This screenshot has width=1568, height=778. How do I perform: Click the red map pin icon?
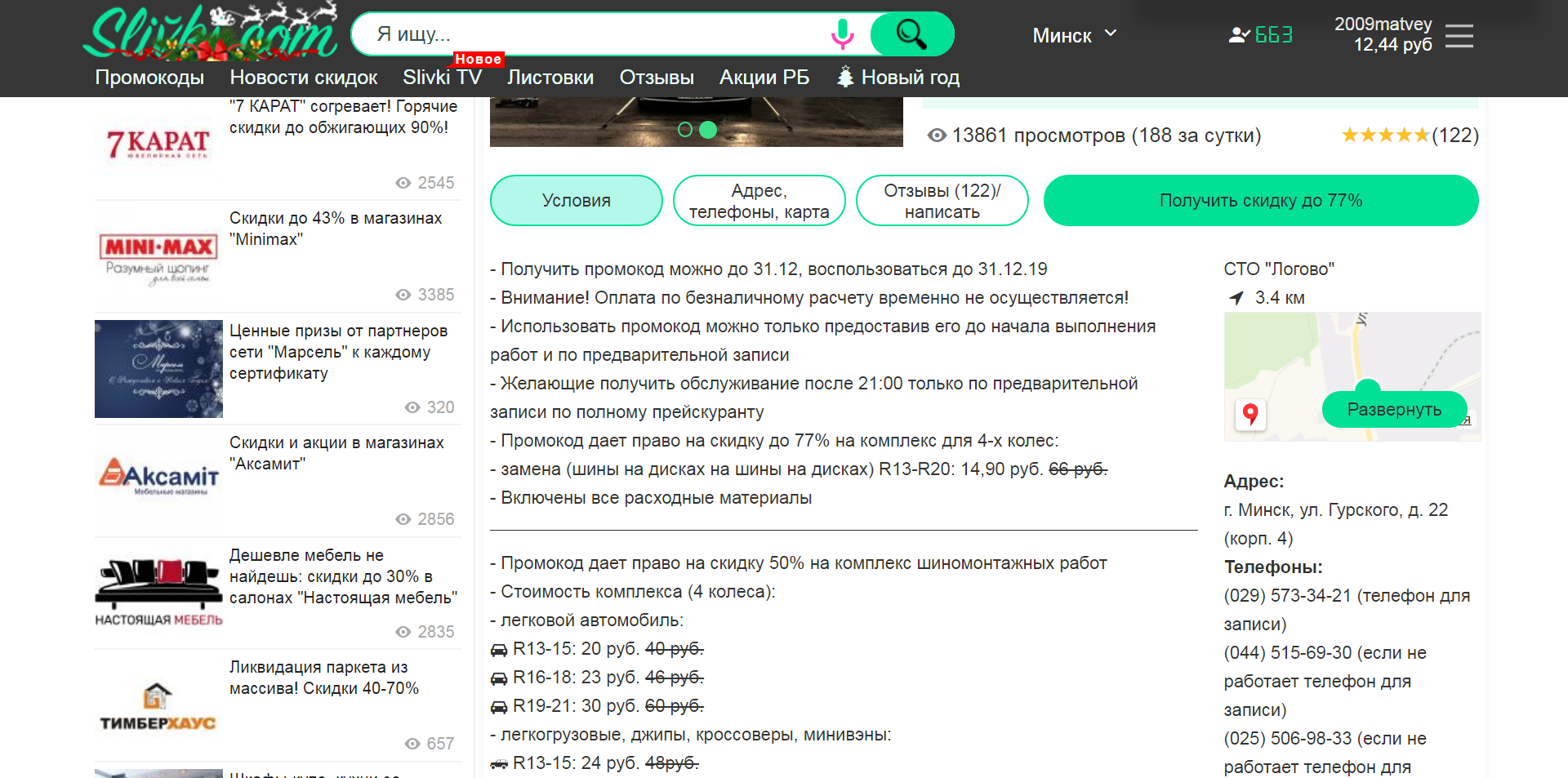[x=1249, y=414]
